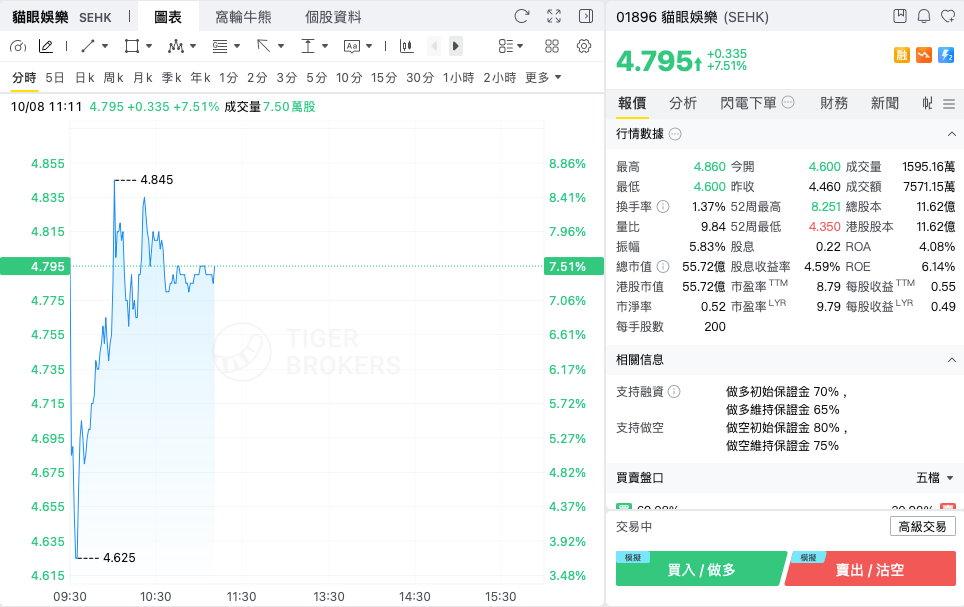This screenshot has width=964, height=607.
Task: Open the text tool dropdown arrow
Action: click(369, 46)
